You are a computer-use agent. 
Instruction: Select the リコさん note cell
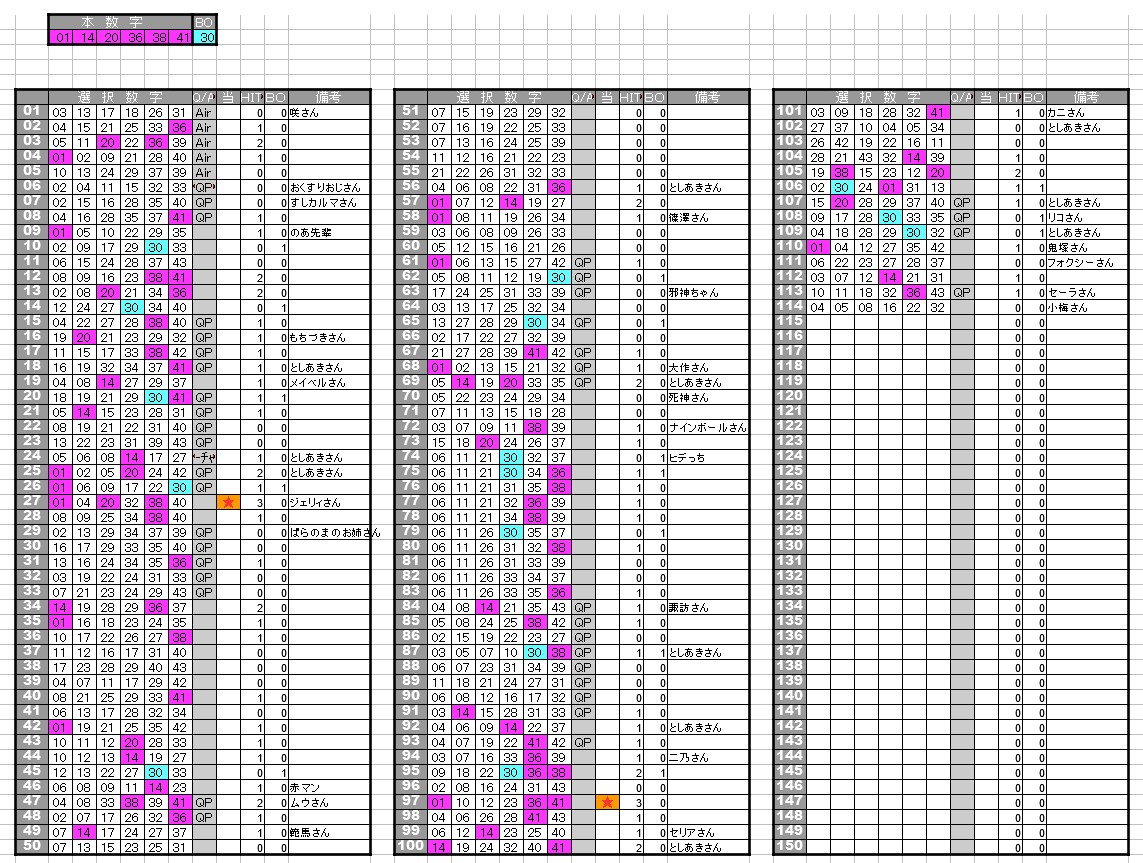click(x=1087, y=217)
